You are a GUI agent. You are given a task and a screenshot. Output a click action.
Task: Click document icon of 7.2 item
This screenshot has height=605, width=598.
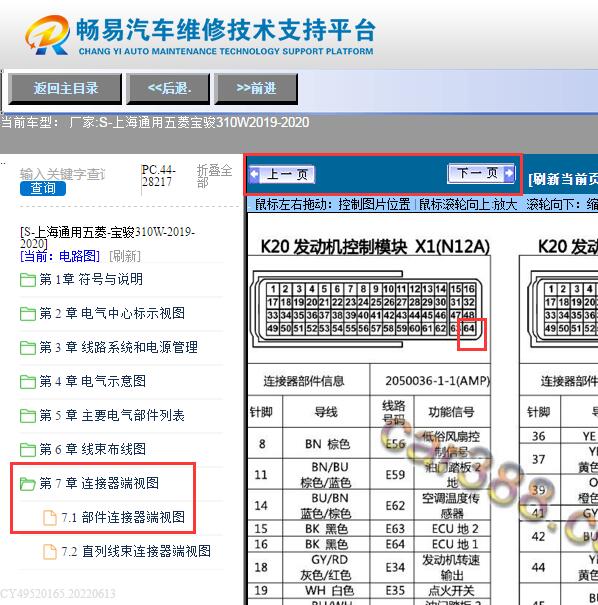(x=50, y=552)
